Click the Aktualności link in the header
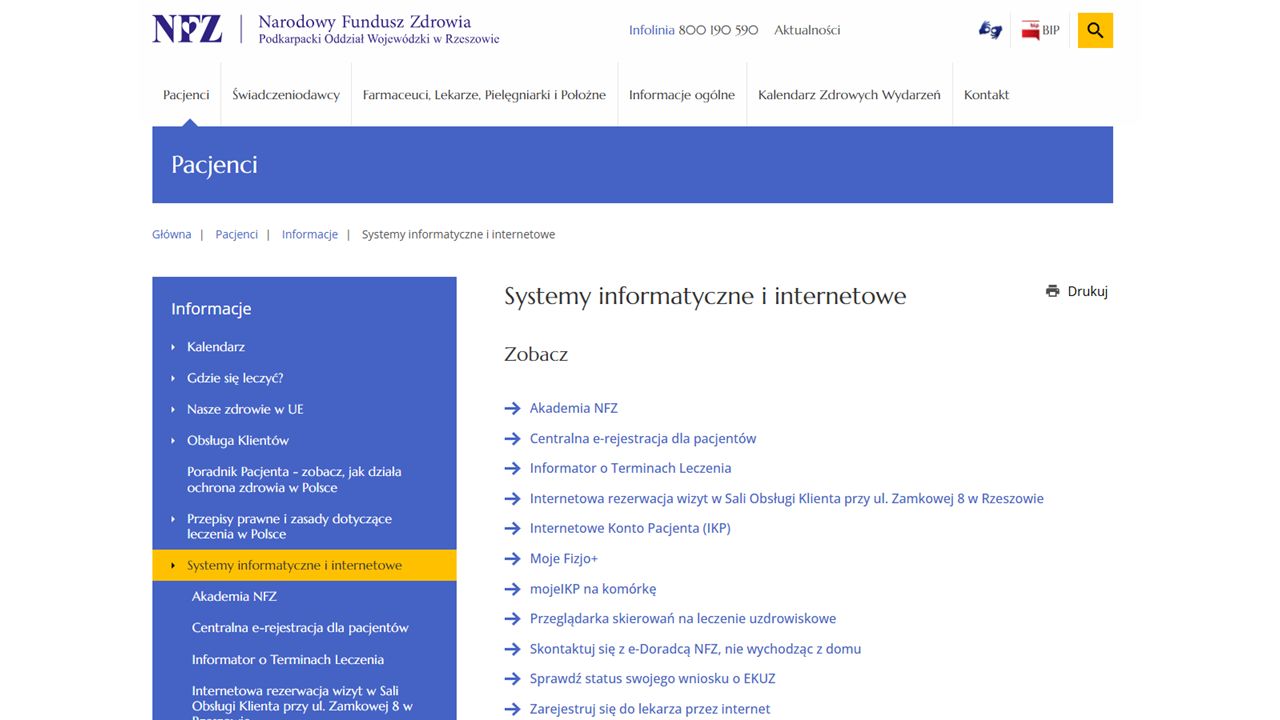 click(807, 30)
